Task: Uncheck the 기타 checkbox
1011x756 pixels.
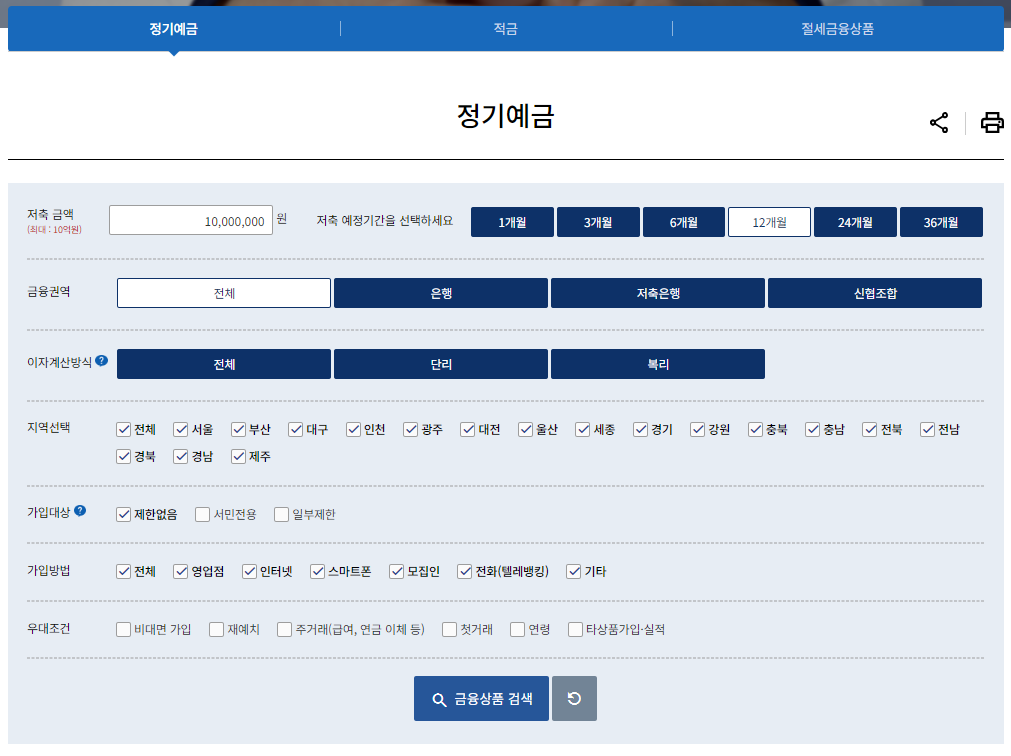Action: tap(574, 572)
